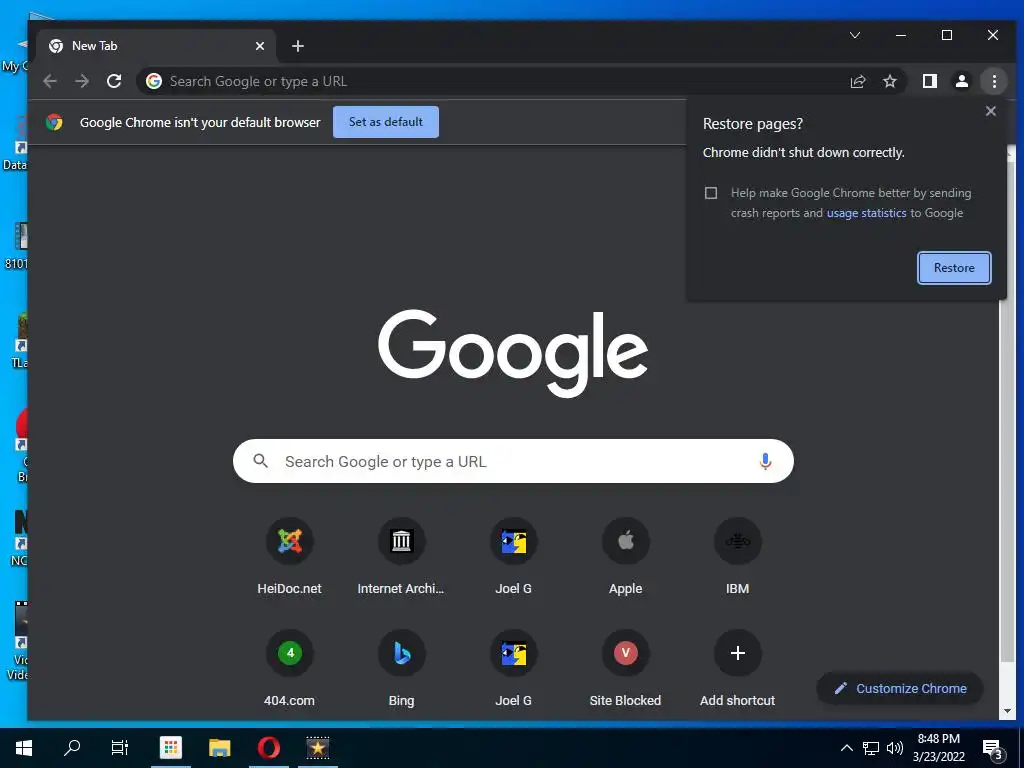Open File Explorer from taskbar
This screenshot has height=768, width=1024.
(x=219, y=748)
